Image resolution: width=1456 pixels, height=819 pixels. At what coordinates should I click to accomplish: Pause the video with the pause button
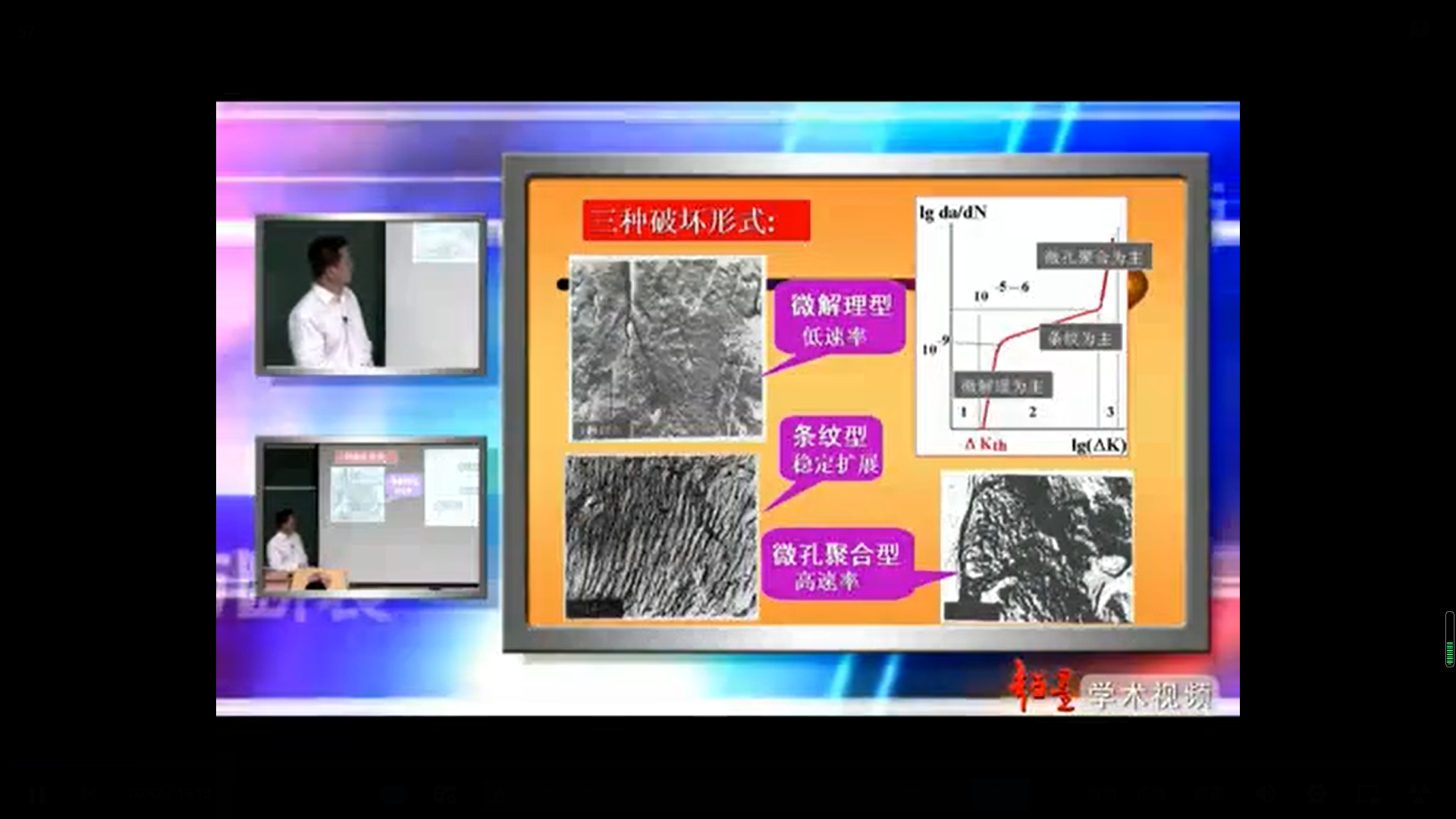pos(36,795)
